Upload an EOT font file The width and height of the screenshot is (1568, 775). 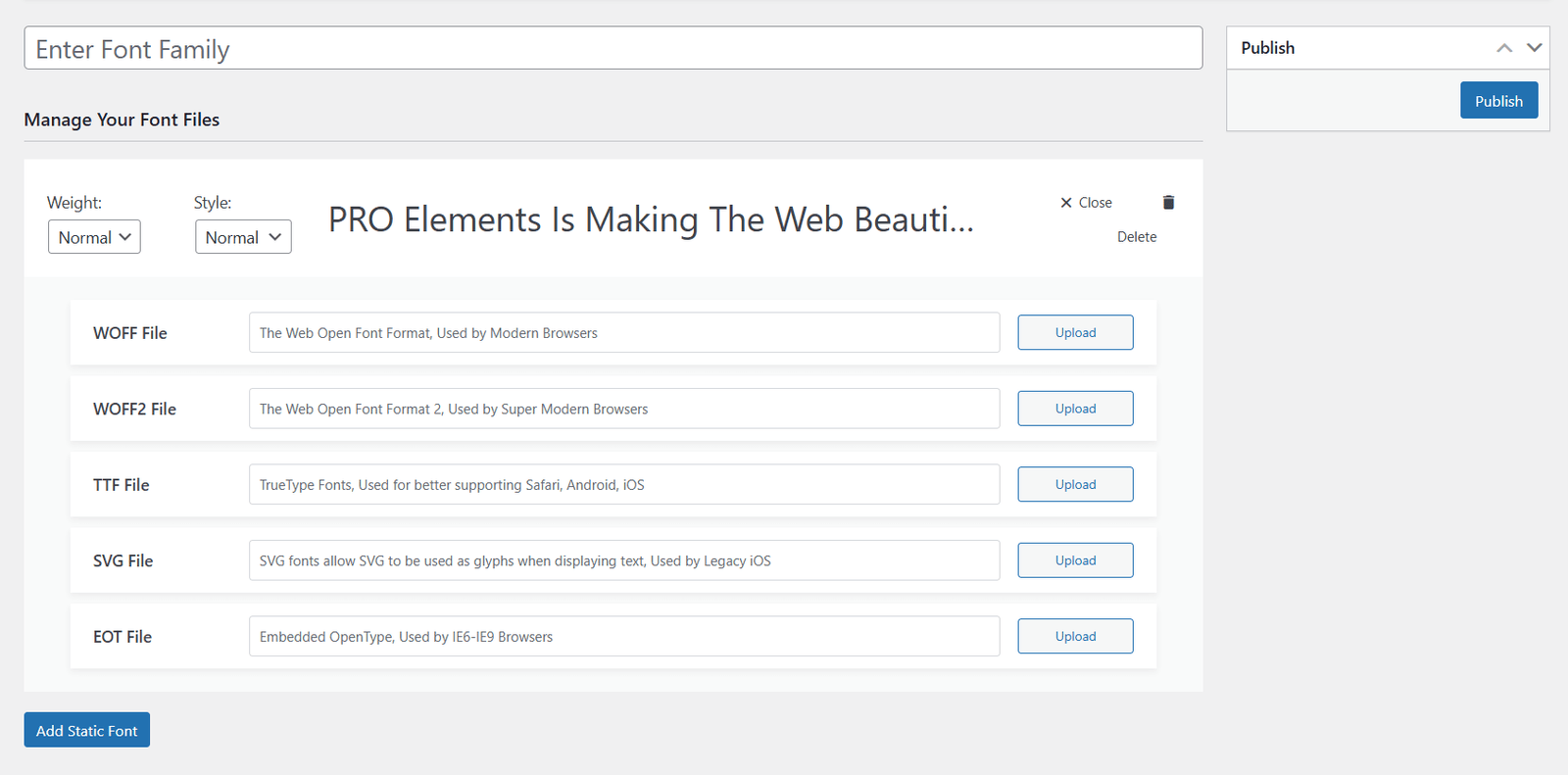(x=1075, y=636)
